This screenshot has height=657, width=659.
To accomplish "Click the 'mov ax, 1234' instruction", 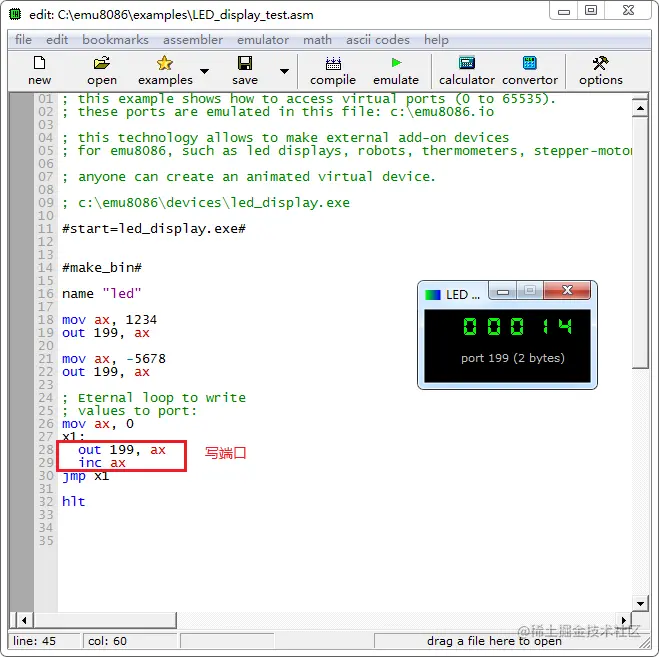I will click(109, 319).
